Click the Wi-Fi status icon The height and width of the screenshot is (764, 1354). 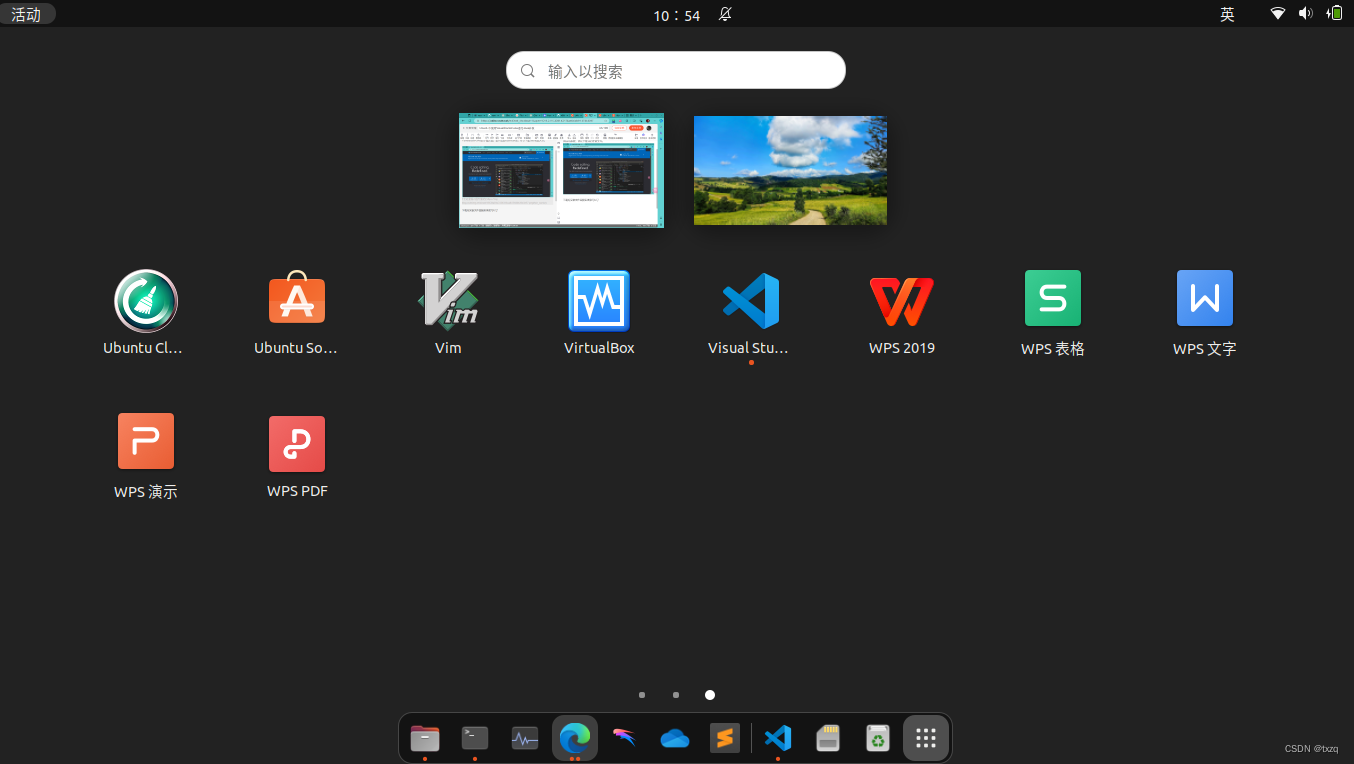(1278, 14)
